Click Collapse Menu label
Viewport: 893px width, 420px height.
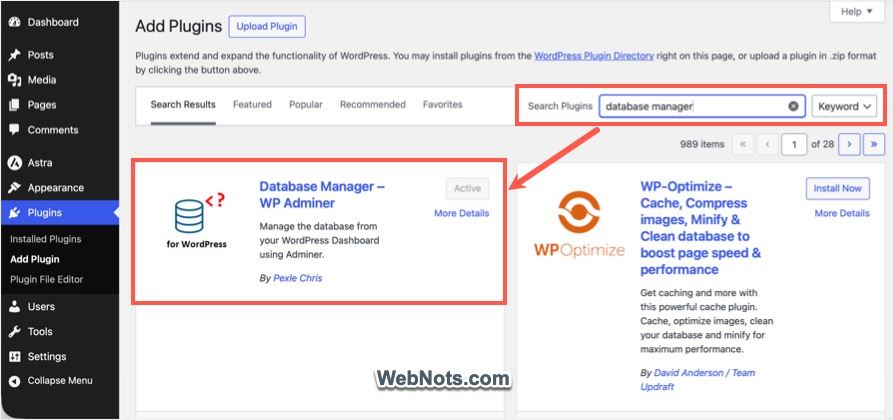point(60,381)
